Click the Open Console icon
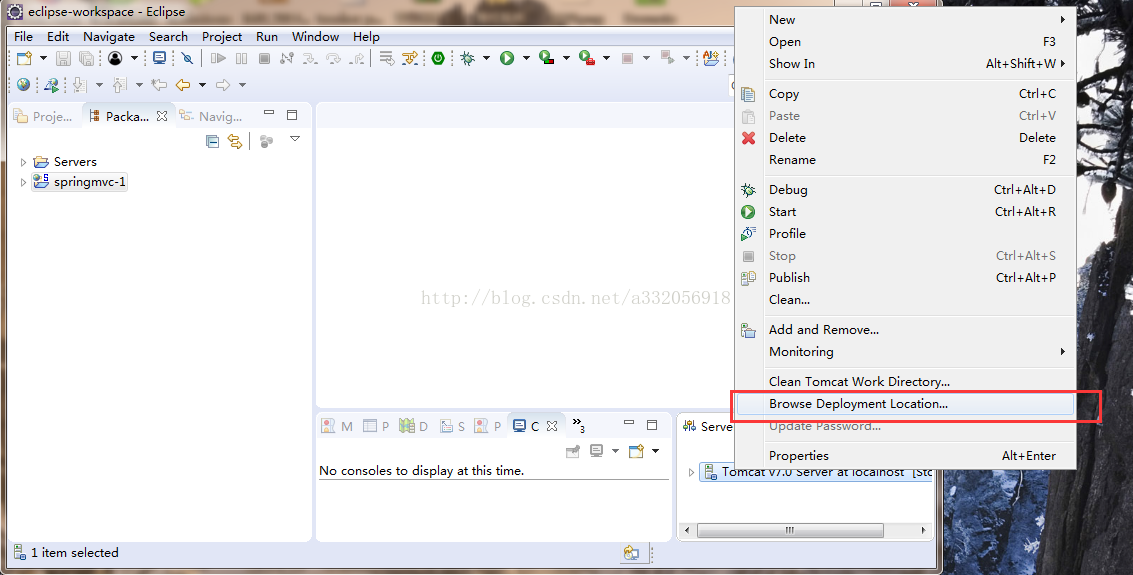This screenshot has width=1133, height=575. pyautogui.click(x=636, y=451)
